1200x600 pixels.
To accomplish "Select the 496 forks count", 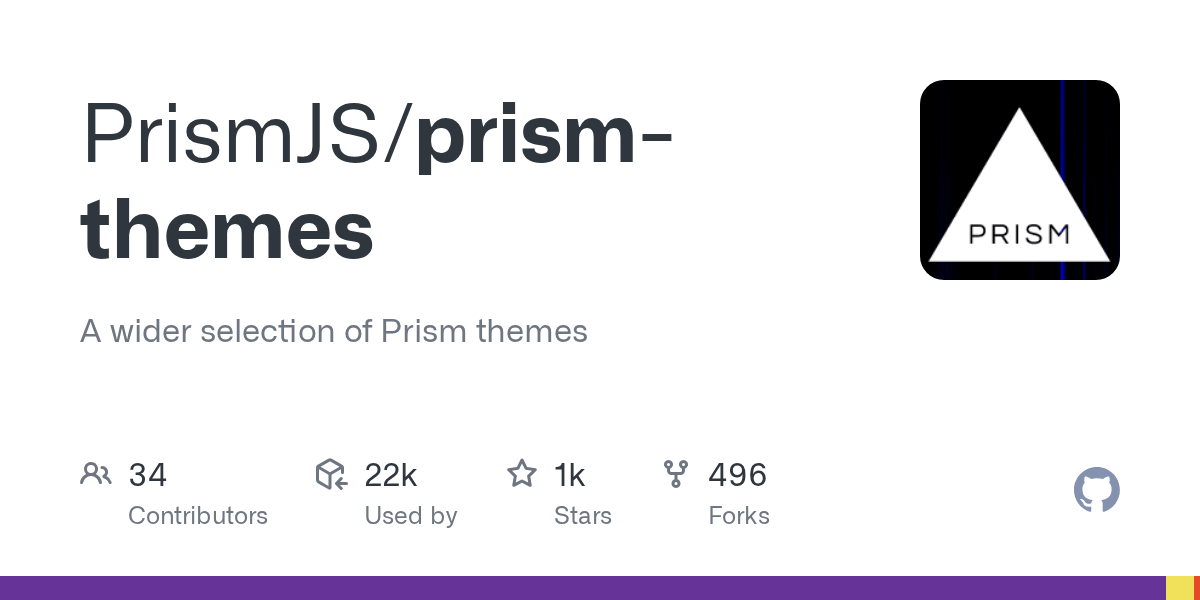I will [x=738, y=474].
